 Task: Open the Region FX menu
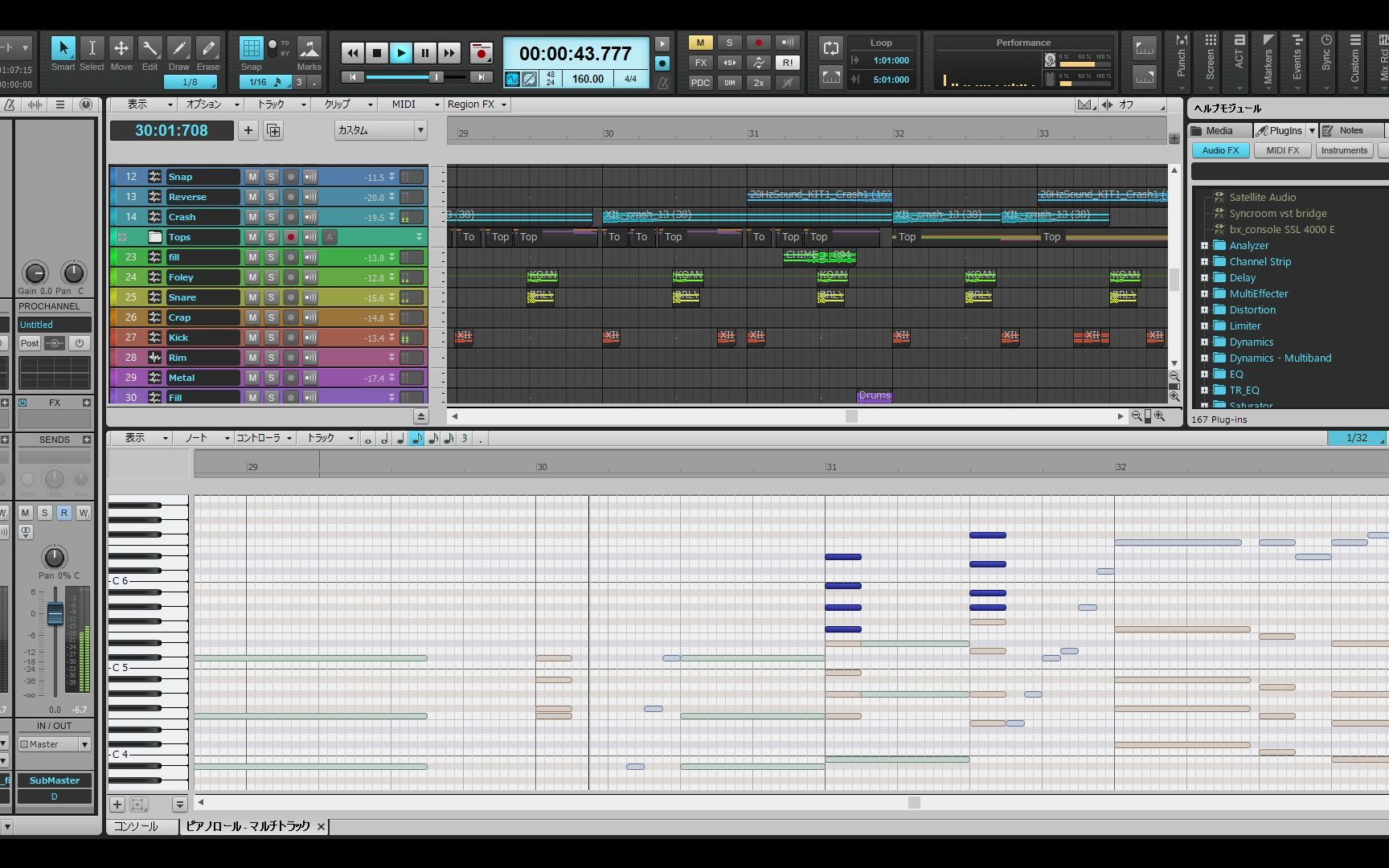(x=477, y=104)
